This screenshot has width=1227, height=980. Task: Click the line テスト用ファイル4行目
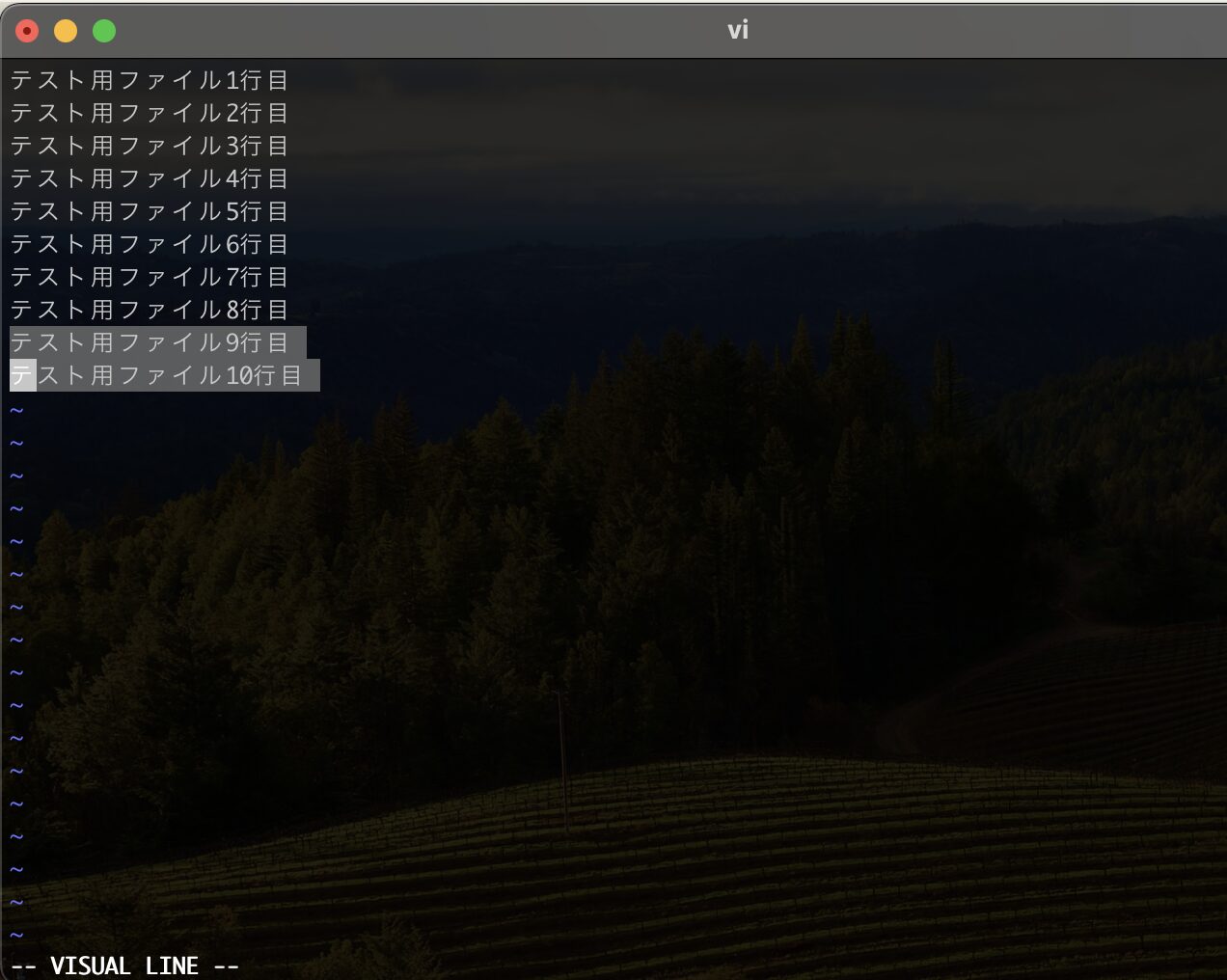(150, 178)
